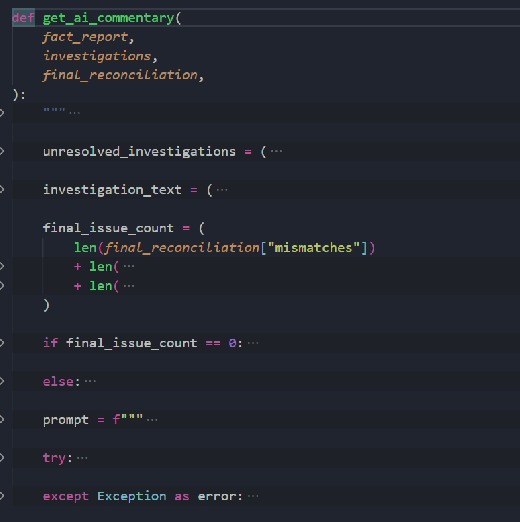Click final_issue_count in the assignment line

(108, 228)
